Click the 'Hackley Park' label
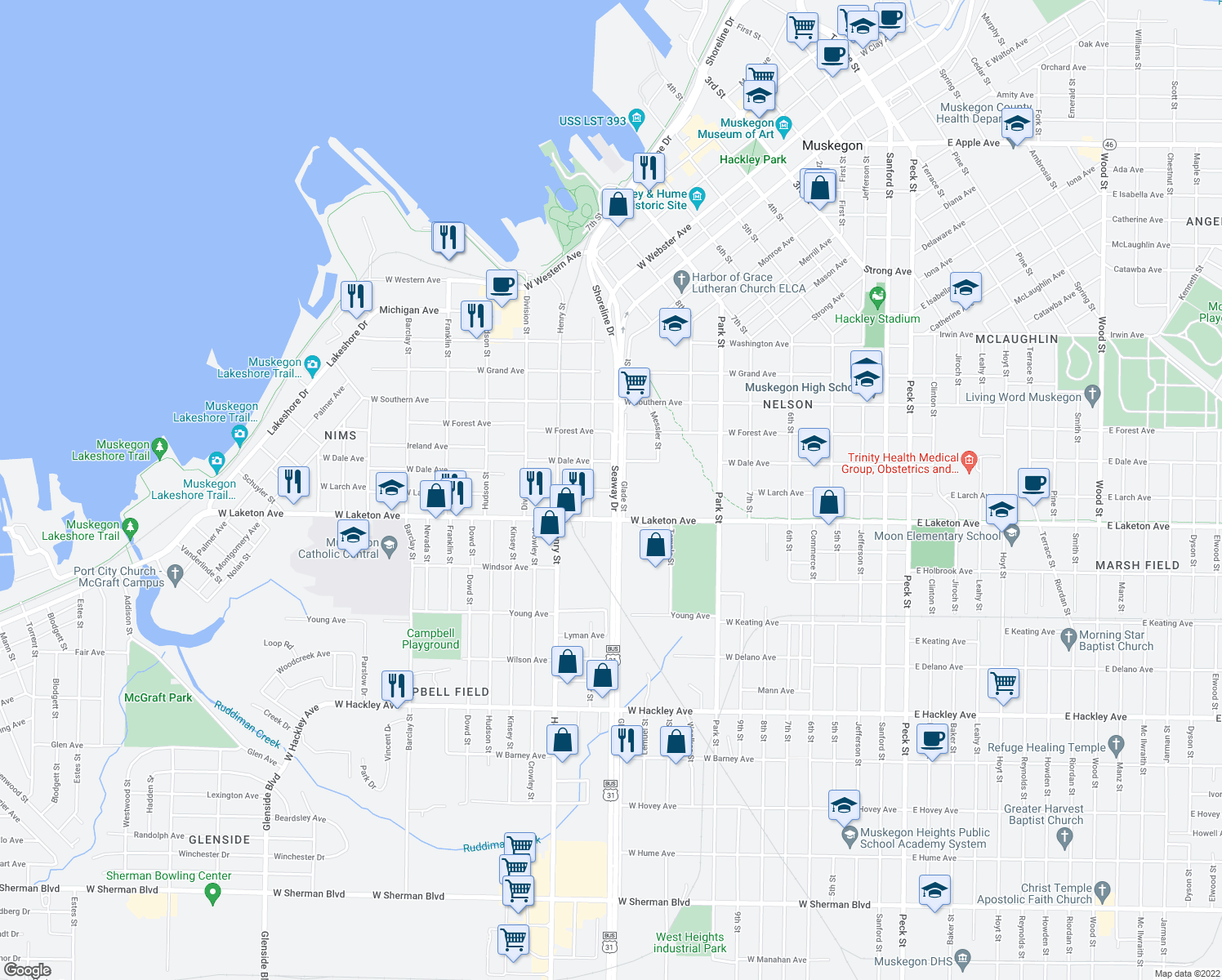This screenshot has width=1222, height=980. coord(753,159)
